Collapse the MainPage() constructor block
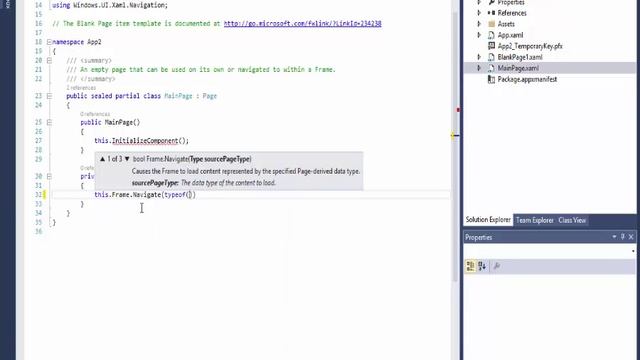640x360 pixels. (49, 122)
